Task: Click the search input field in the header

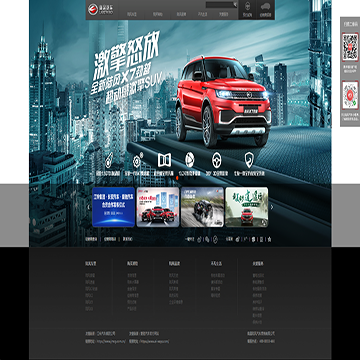Action: [x=219, y=5]
